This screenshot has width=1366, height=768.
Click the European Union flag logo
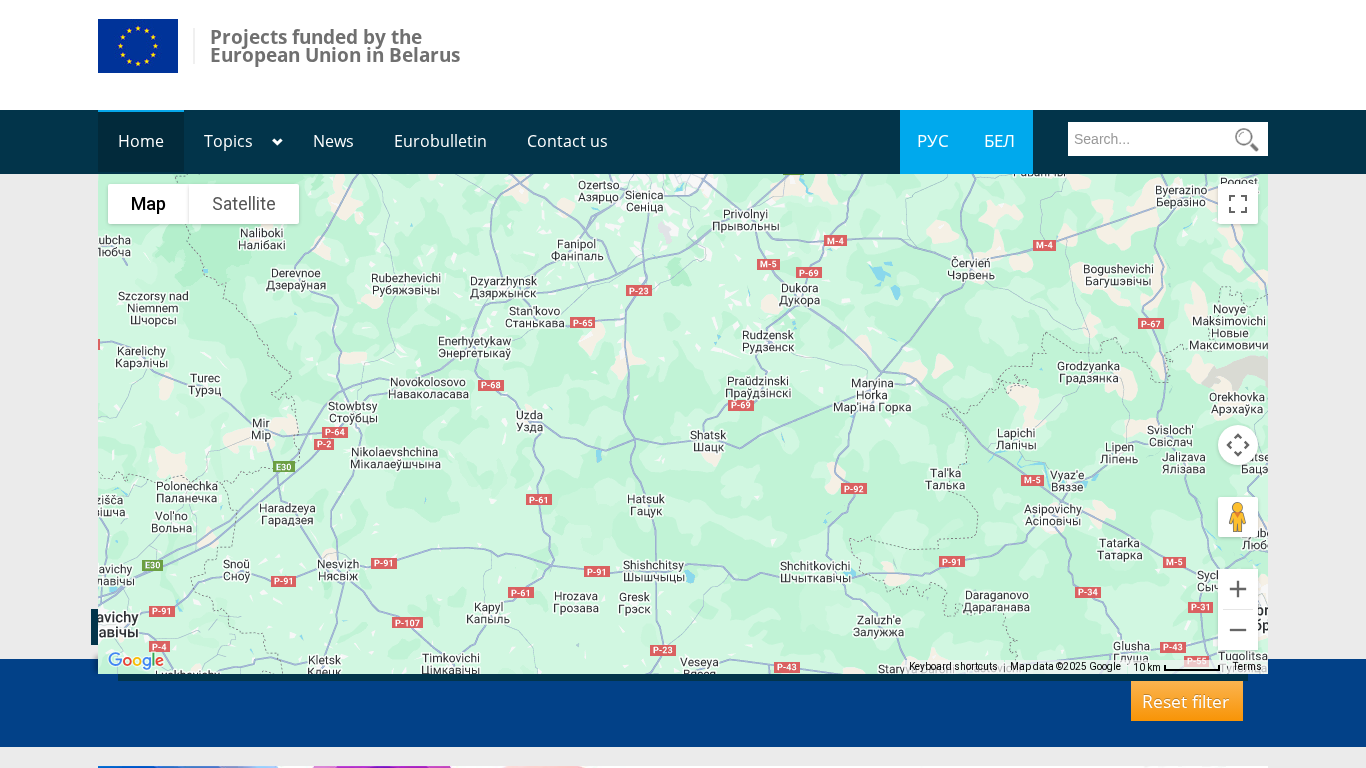[138, 46]
